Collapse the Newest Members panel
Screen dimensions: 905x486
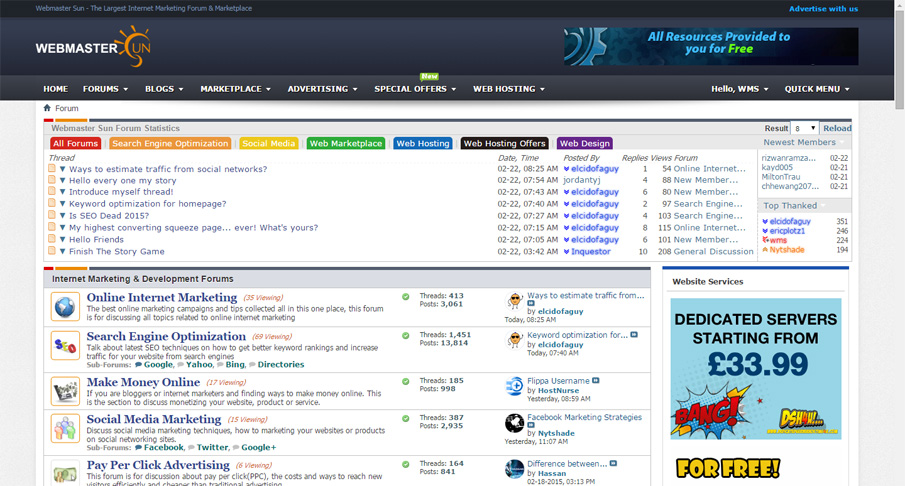tap(842, 142)
